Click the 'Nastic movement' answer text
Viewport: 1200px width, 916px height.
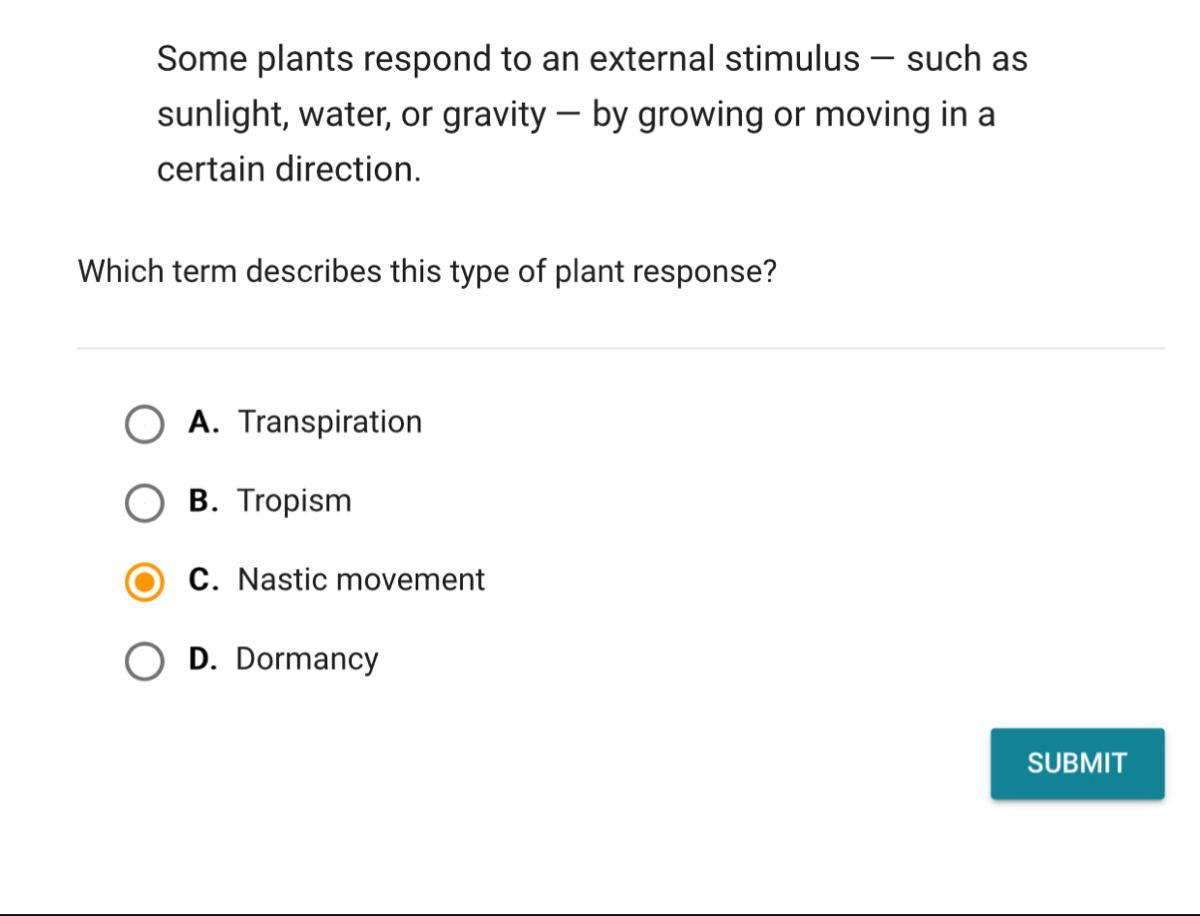tap(361, 580)
